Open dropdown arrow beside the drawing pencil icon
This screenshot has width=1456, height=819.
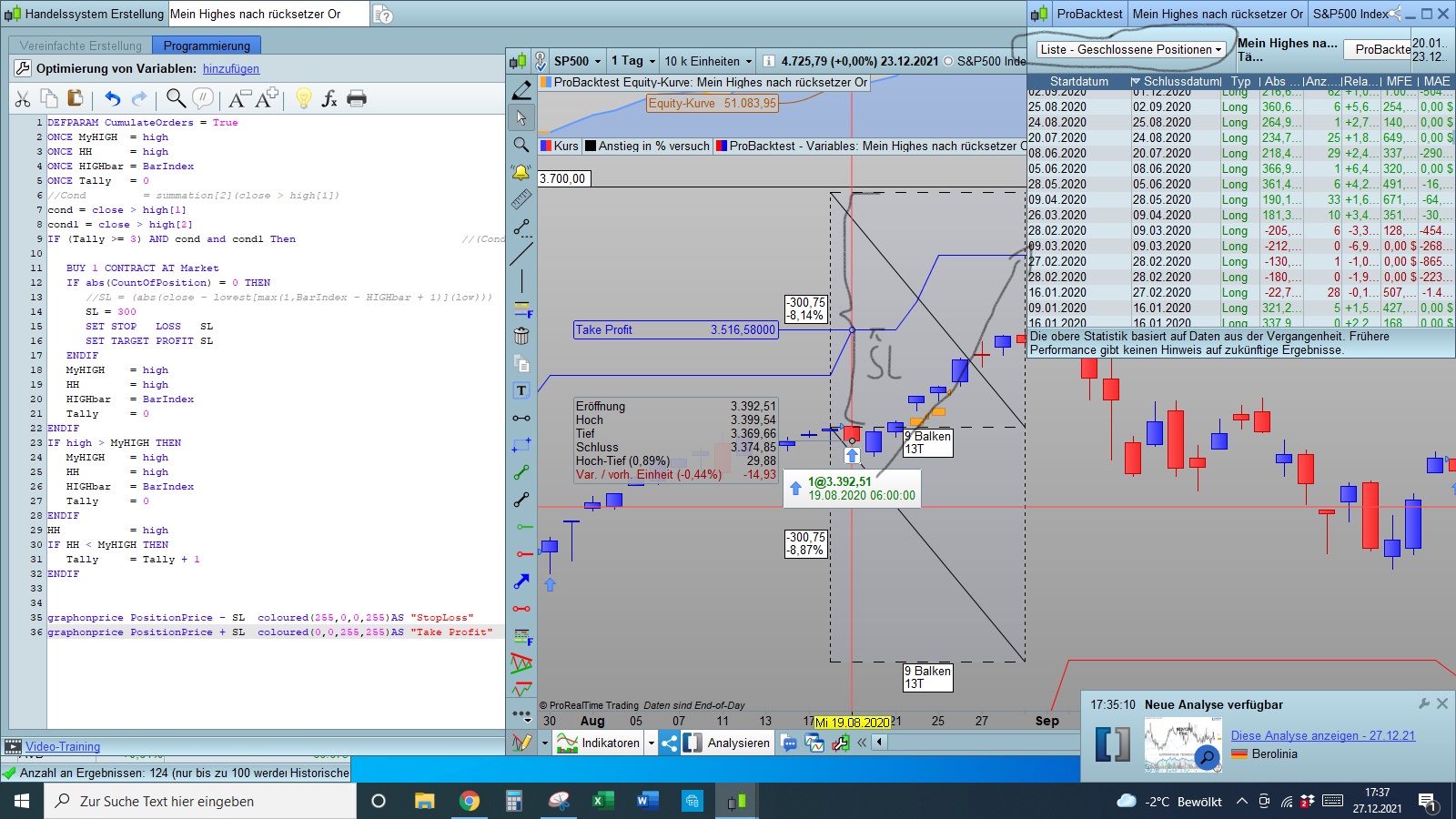pyautogui.click(x=545, y=743)
